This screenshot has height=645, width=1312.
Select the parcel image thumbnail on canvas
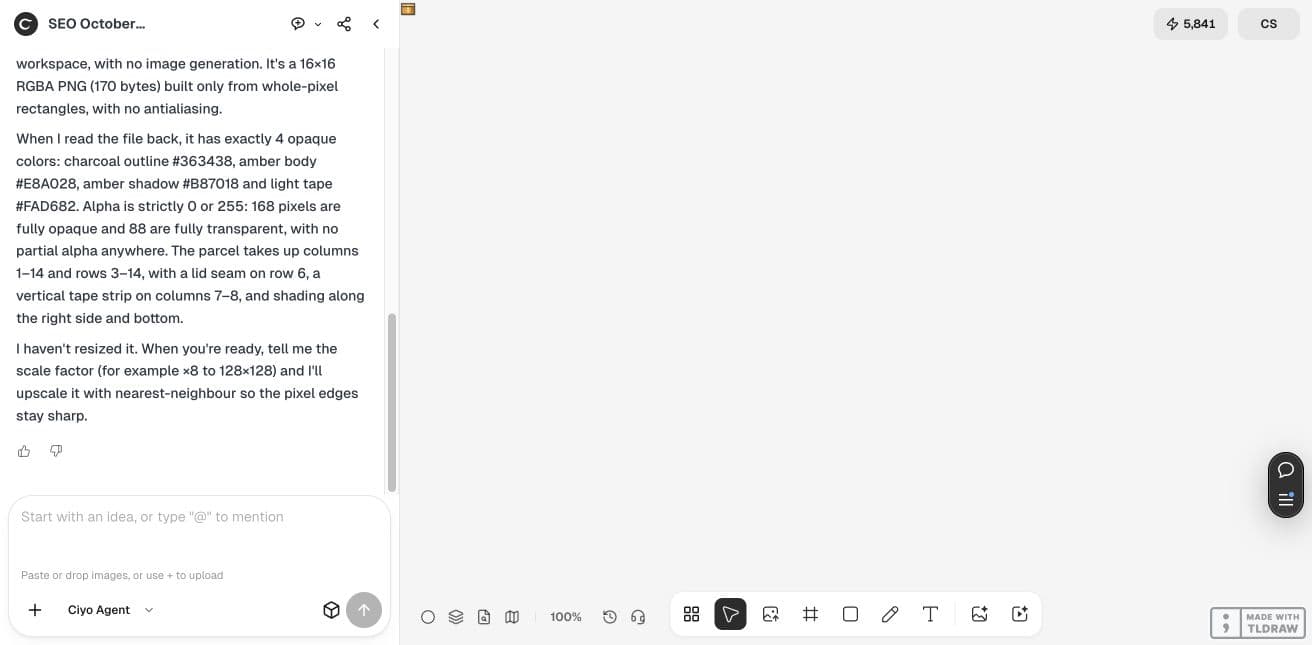click(x=407, y=9)
